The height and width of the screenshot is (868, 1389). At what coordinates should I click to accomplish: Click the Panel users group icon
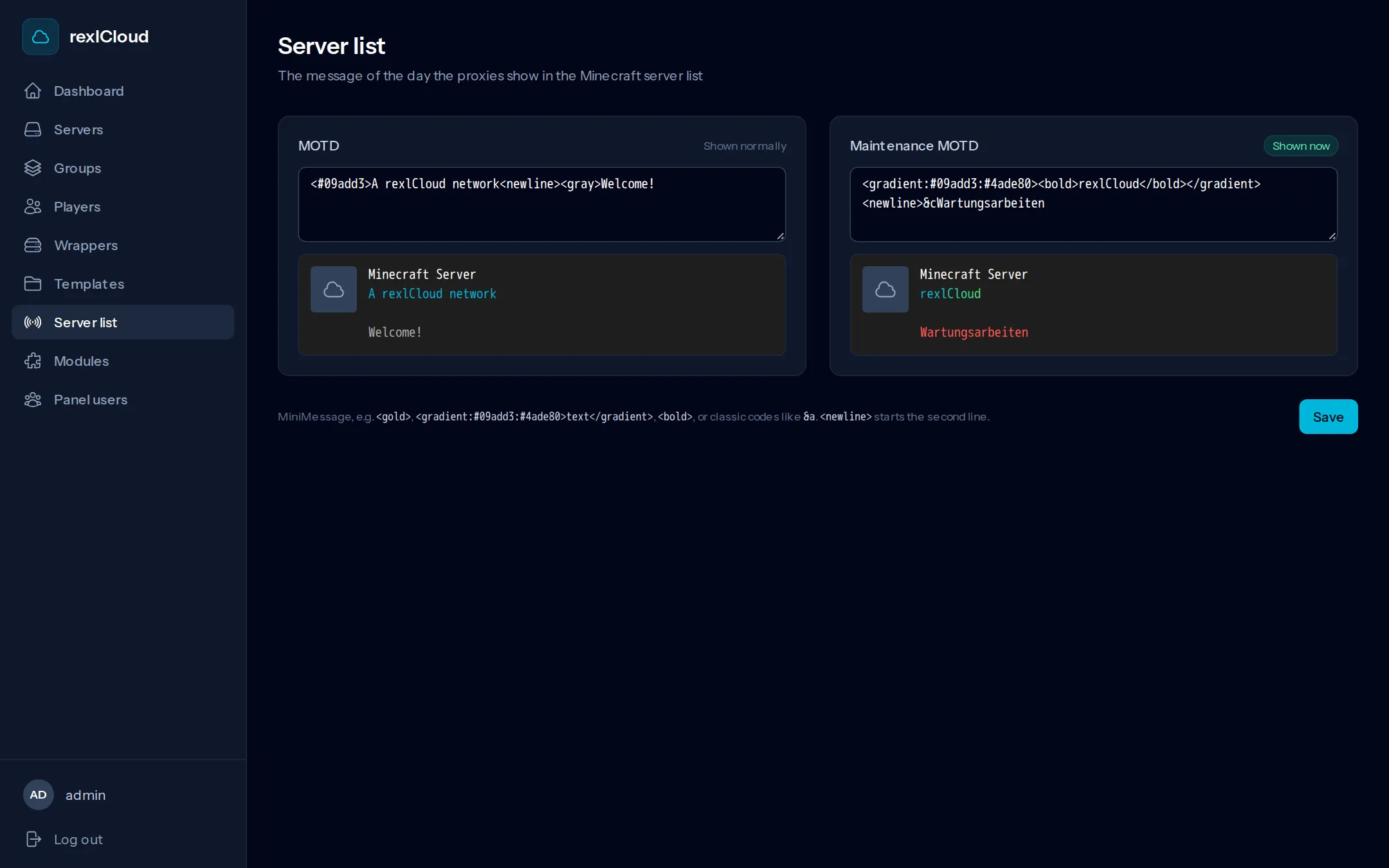pos(33,400)
